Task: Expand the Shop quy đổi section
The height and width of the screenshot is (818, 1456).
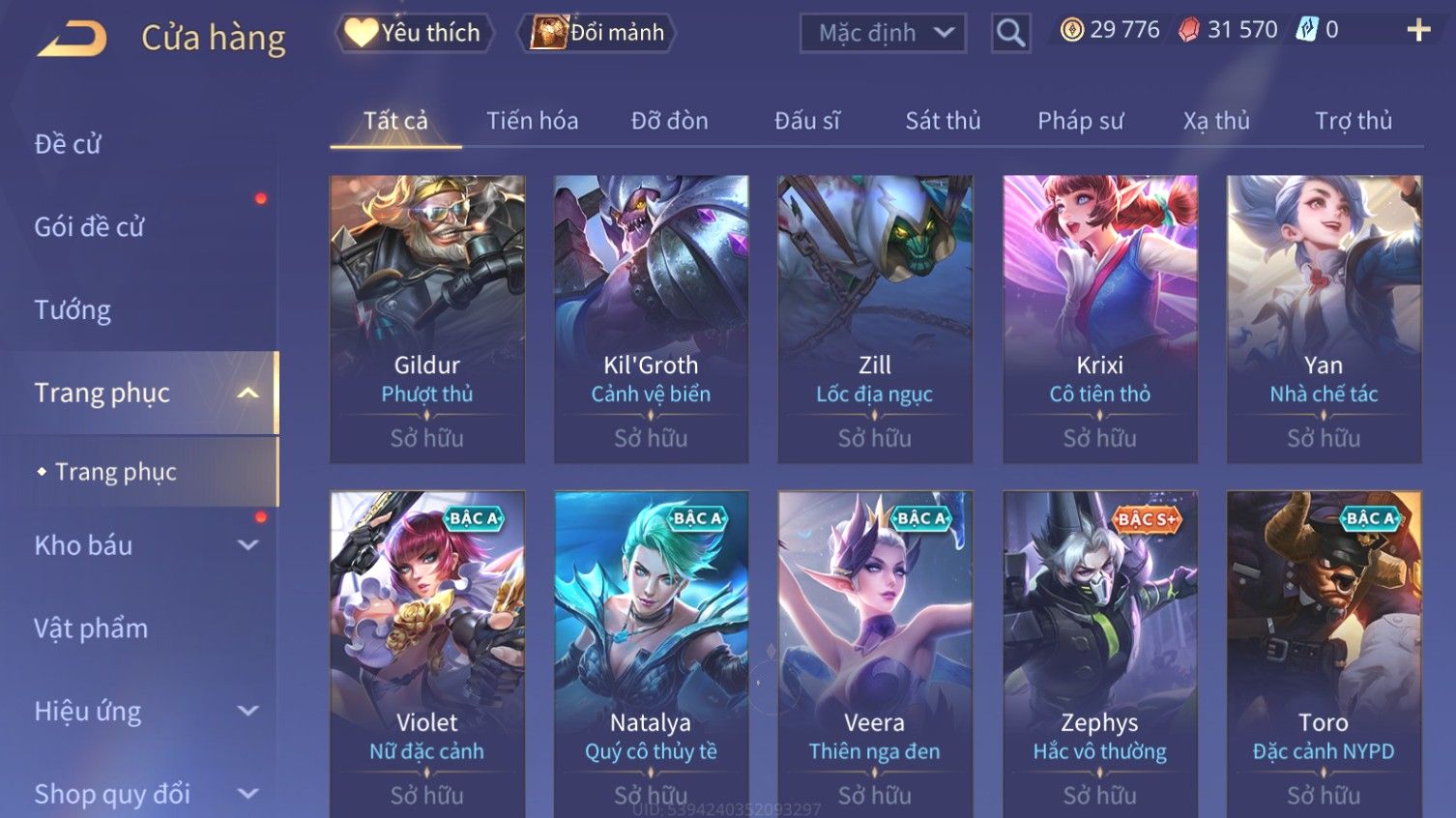Action: [248, 795]
